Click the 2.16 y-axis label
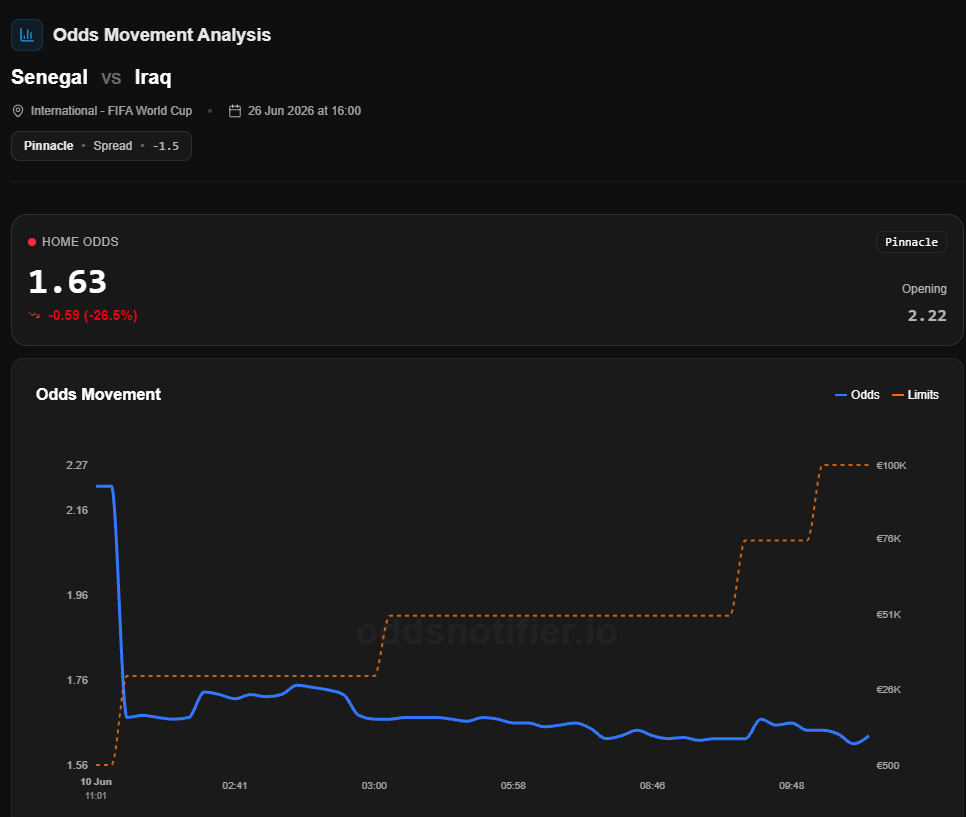This screenshot has width=966, height=817. 77,510
